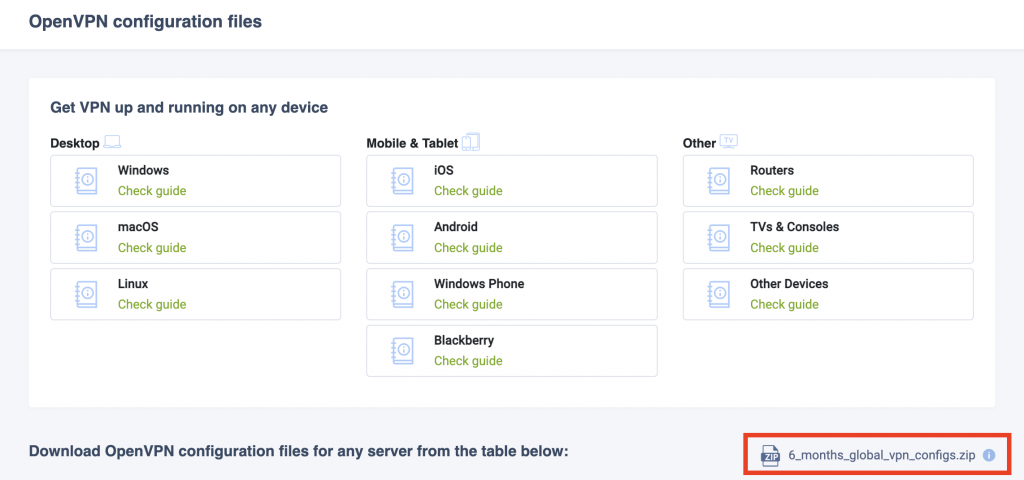Viewport: 1024px width, 480px height.
Task: Select the Other Devices card title
Action: (x=789, y=284)
